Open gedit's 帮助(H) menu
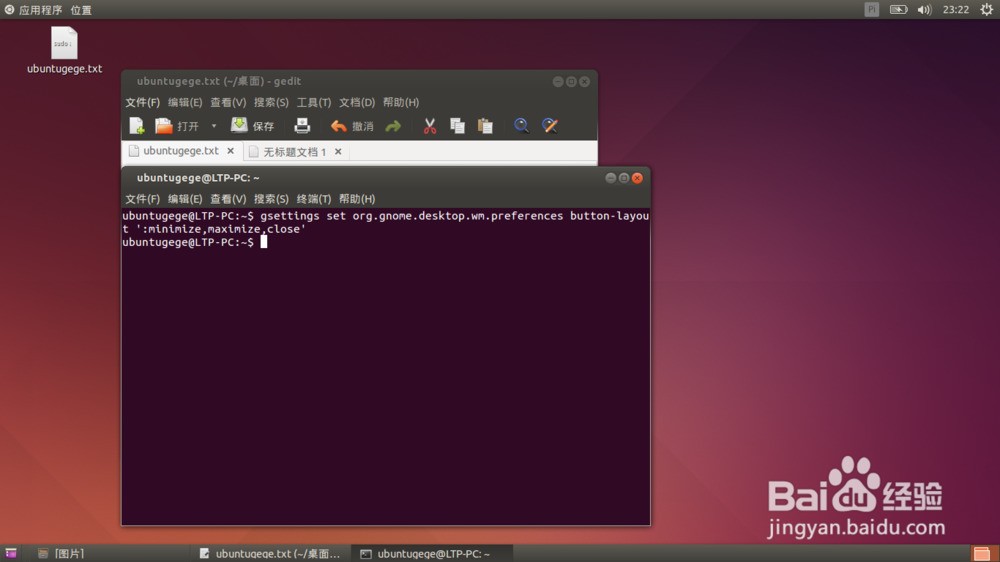 click(x=401, y=102)
